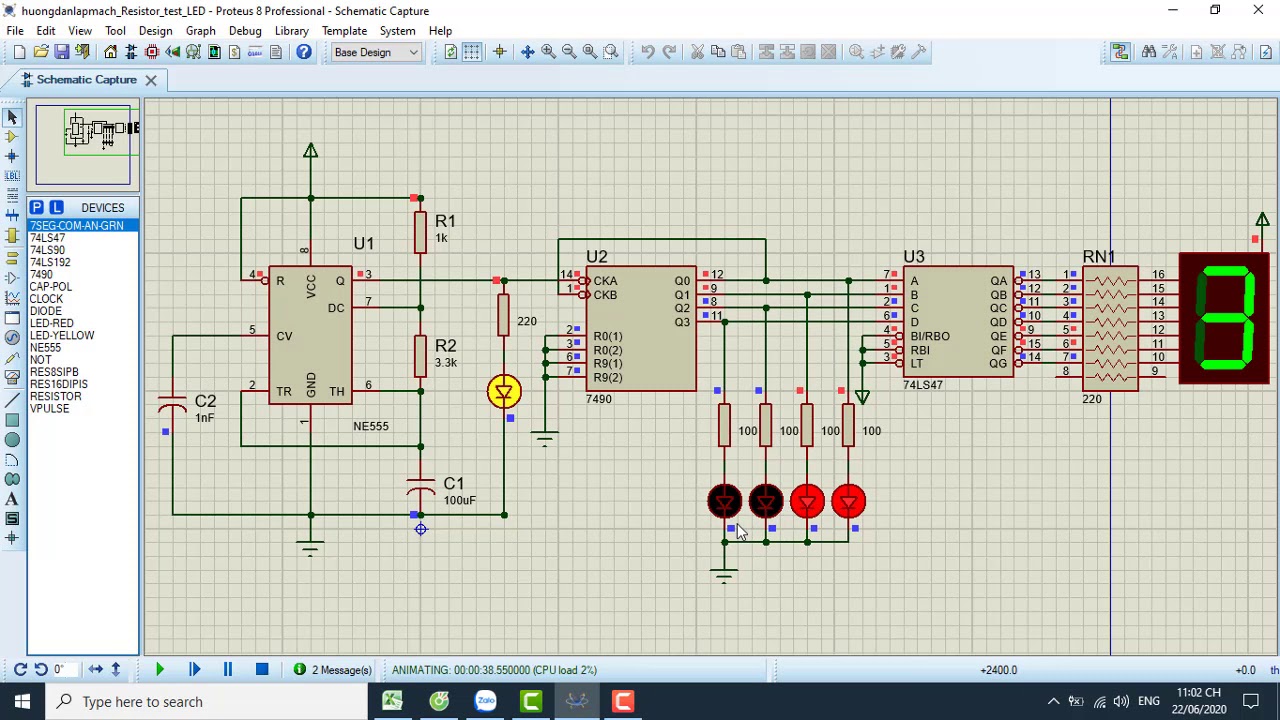
Task: Open the L library manage button
Action: (x=56, y=207)
